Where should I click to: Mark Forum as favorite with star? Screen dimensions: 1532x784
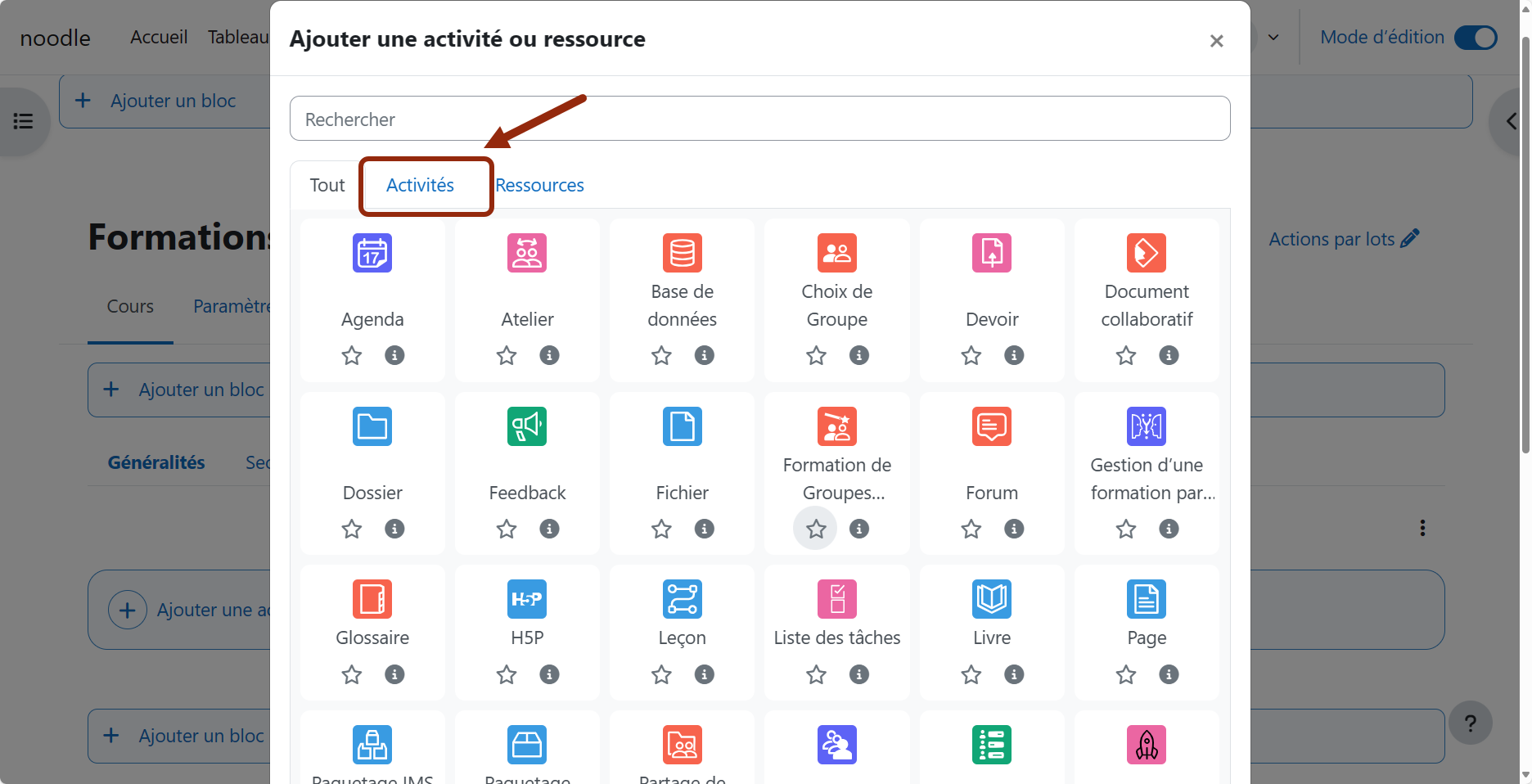click(971, 529)
